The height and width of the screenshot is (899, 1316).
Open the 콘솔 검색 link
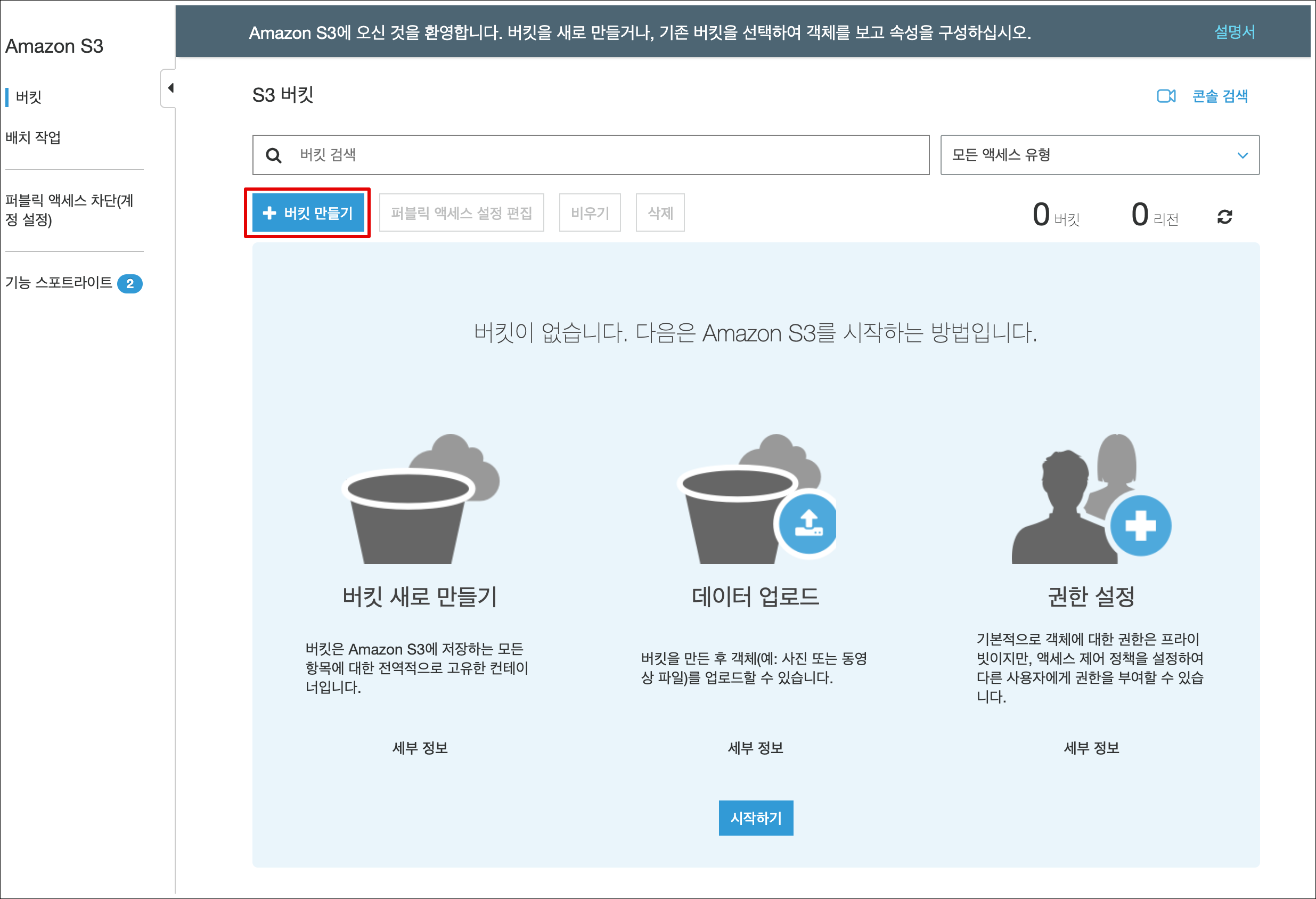tap(1220, 96)
